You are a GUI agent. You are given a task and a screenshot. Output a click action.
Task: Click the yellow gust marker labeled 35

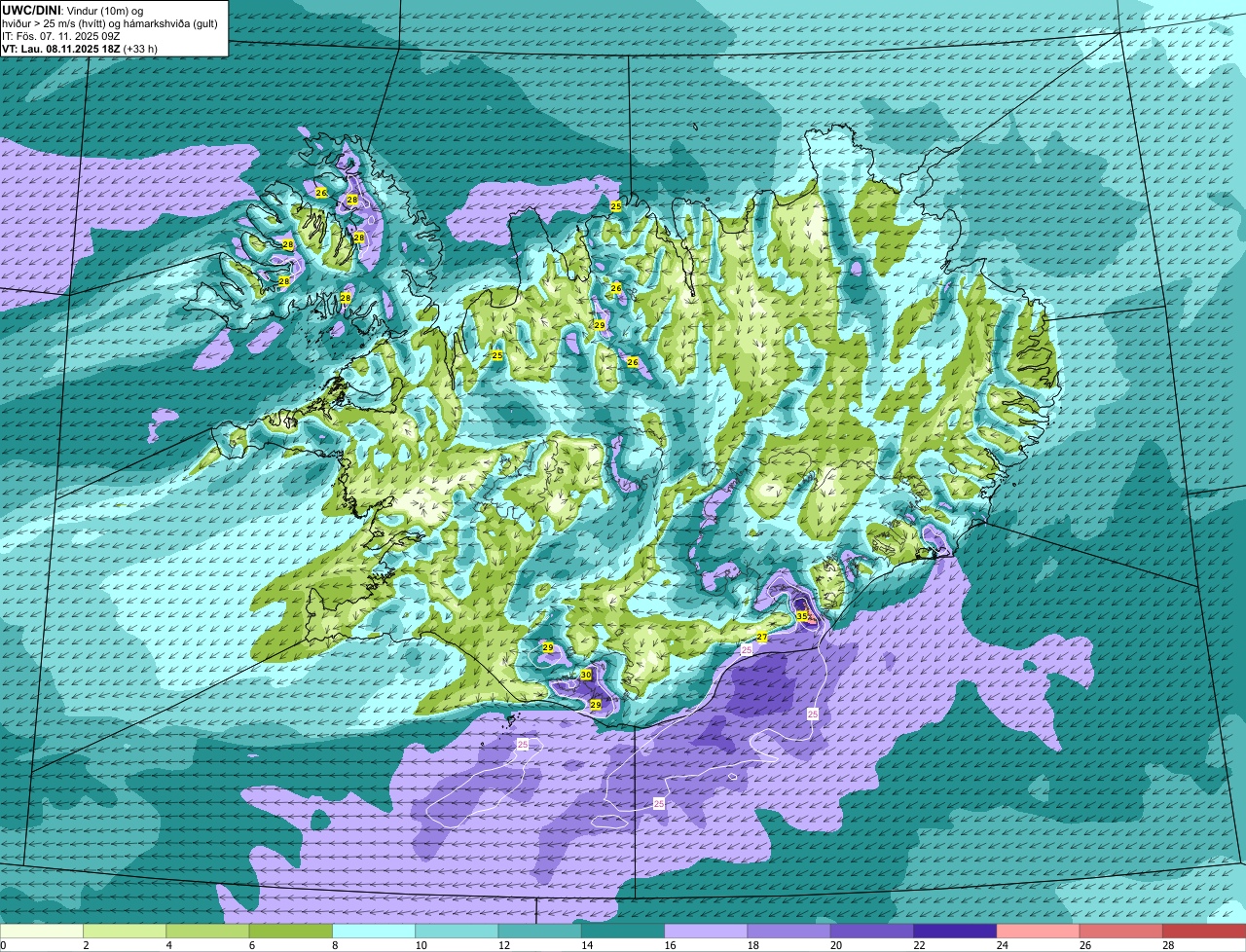click(802, 616)
